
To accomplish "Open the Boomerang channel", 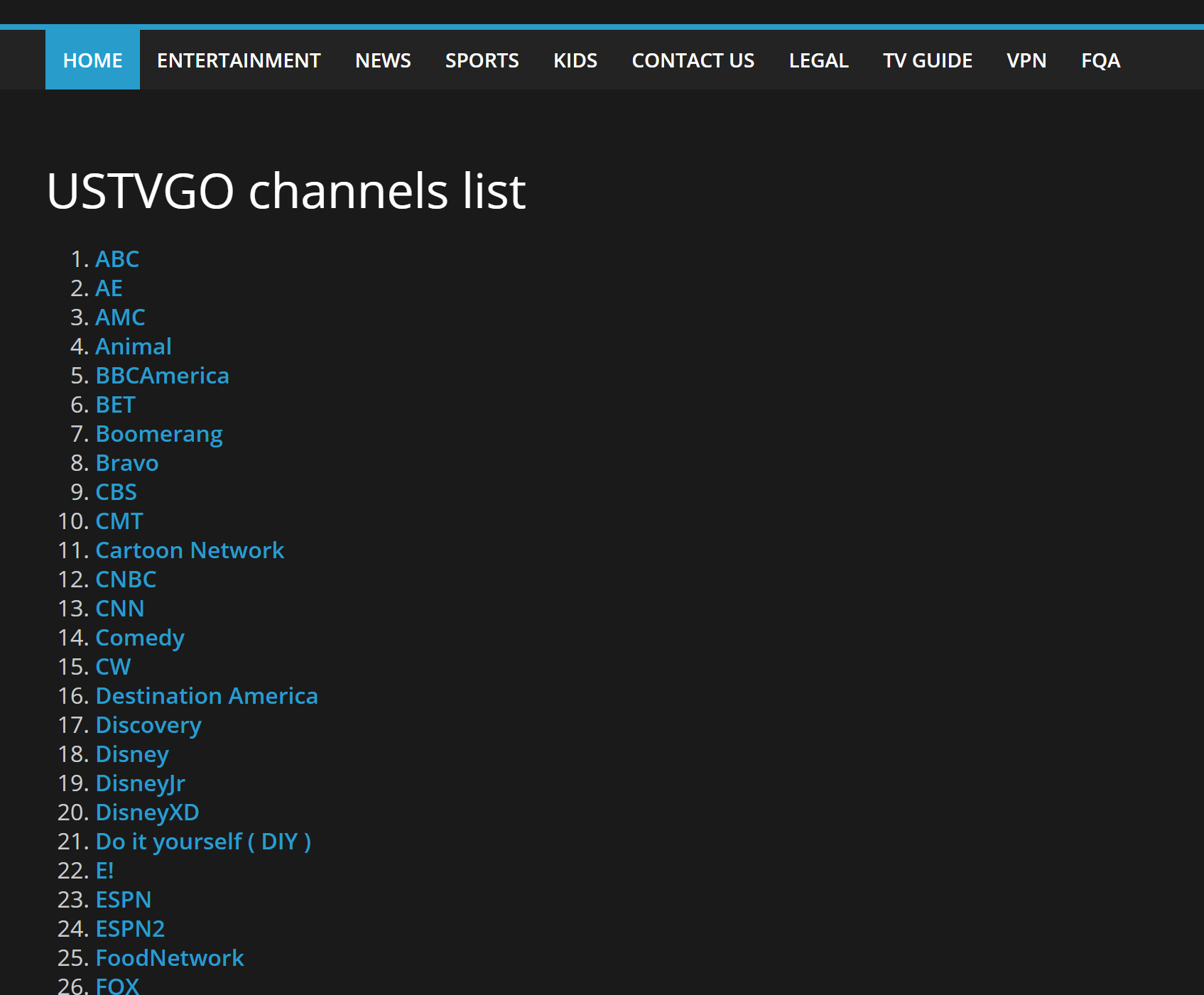I will [159, 434].
